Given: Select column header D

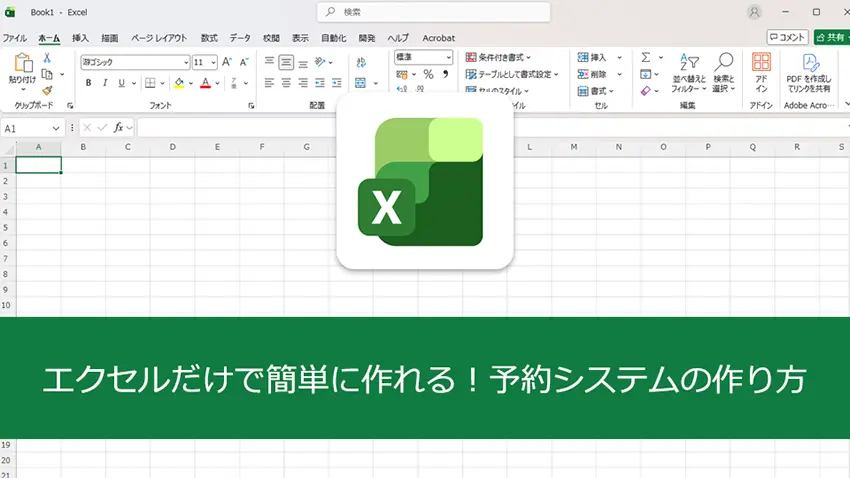Looking at the screenshot, I should tap(172, 147).
